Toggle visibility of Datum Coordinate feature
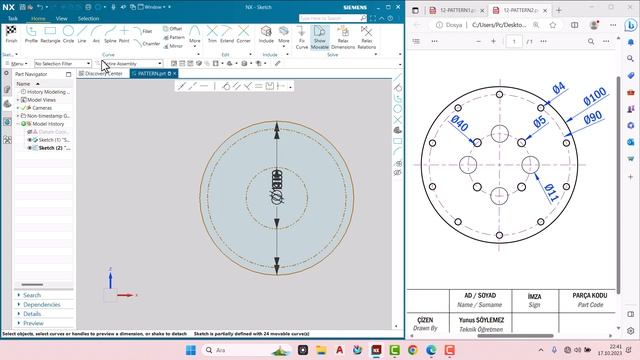 pos(29,132)
